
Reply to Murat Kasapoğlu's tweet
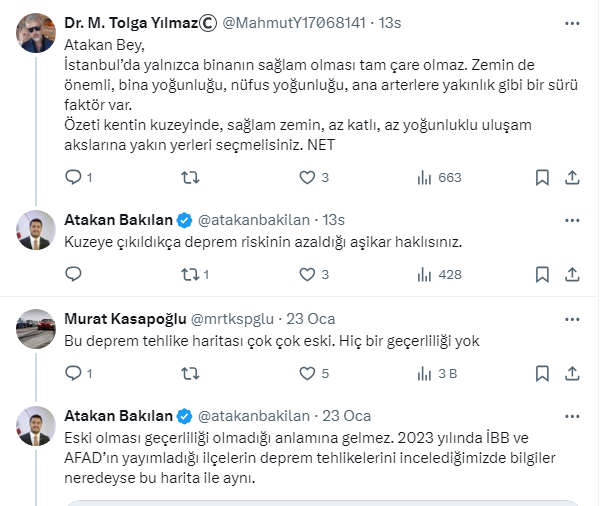click(x=73, y=373)
